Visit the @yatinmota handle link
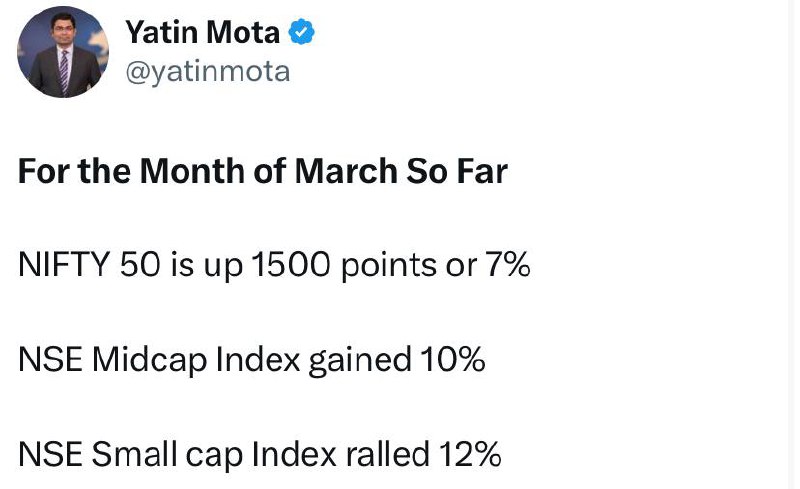Screen dimensions: 800x489 pos(208,71)
